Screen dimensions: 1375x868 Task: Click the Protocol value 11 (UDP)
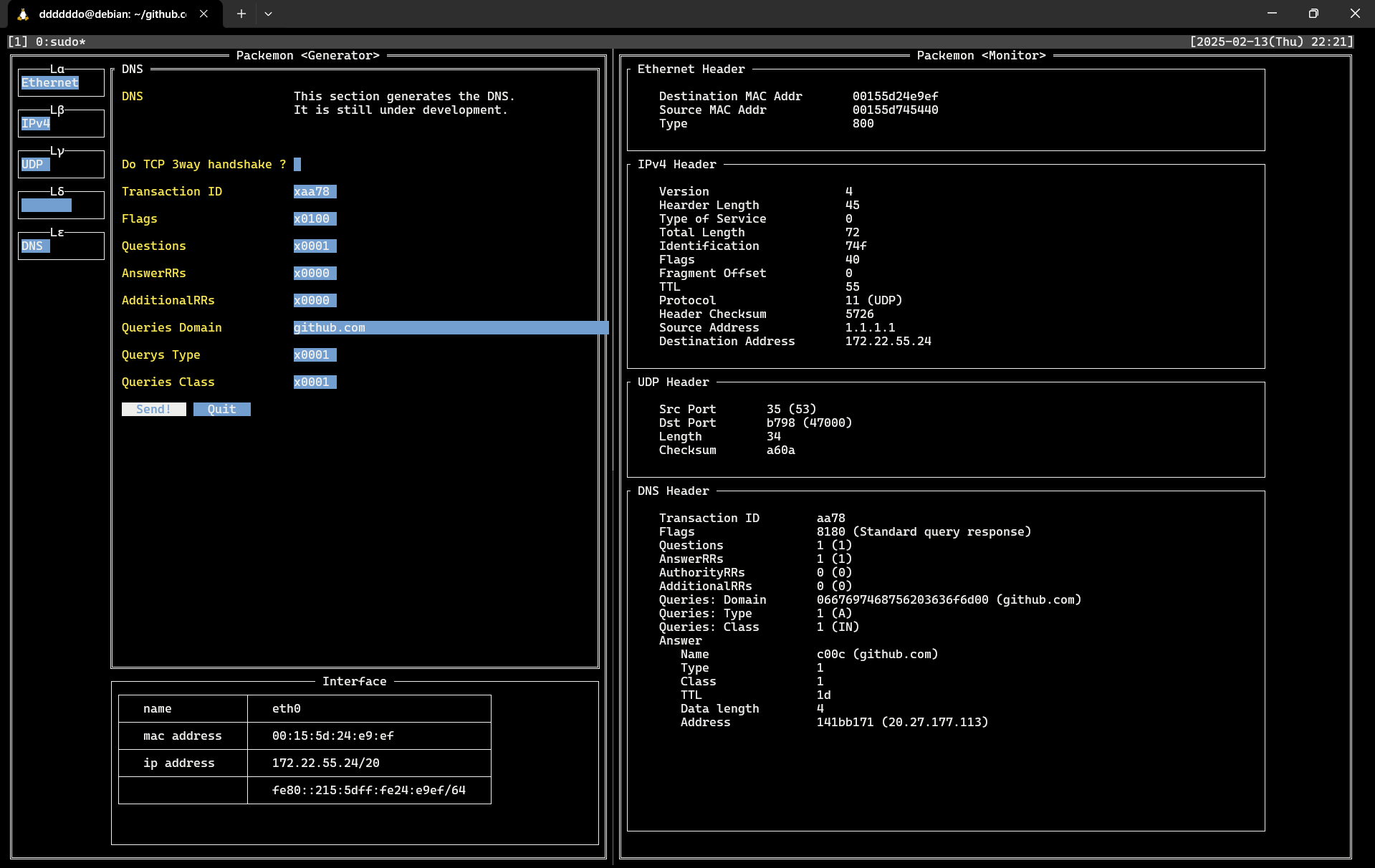click(874, 301)
